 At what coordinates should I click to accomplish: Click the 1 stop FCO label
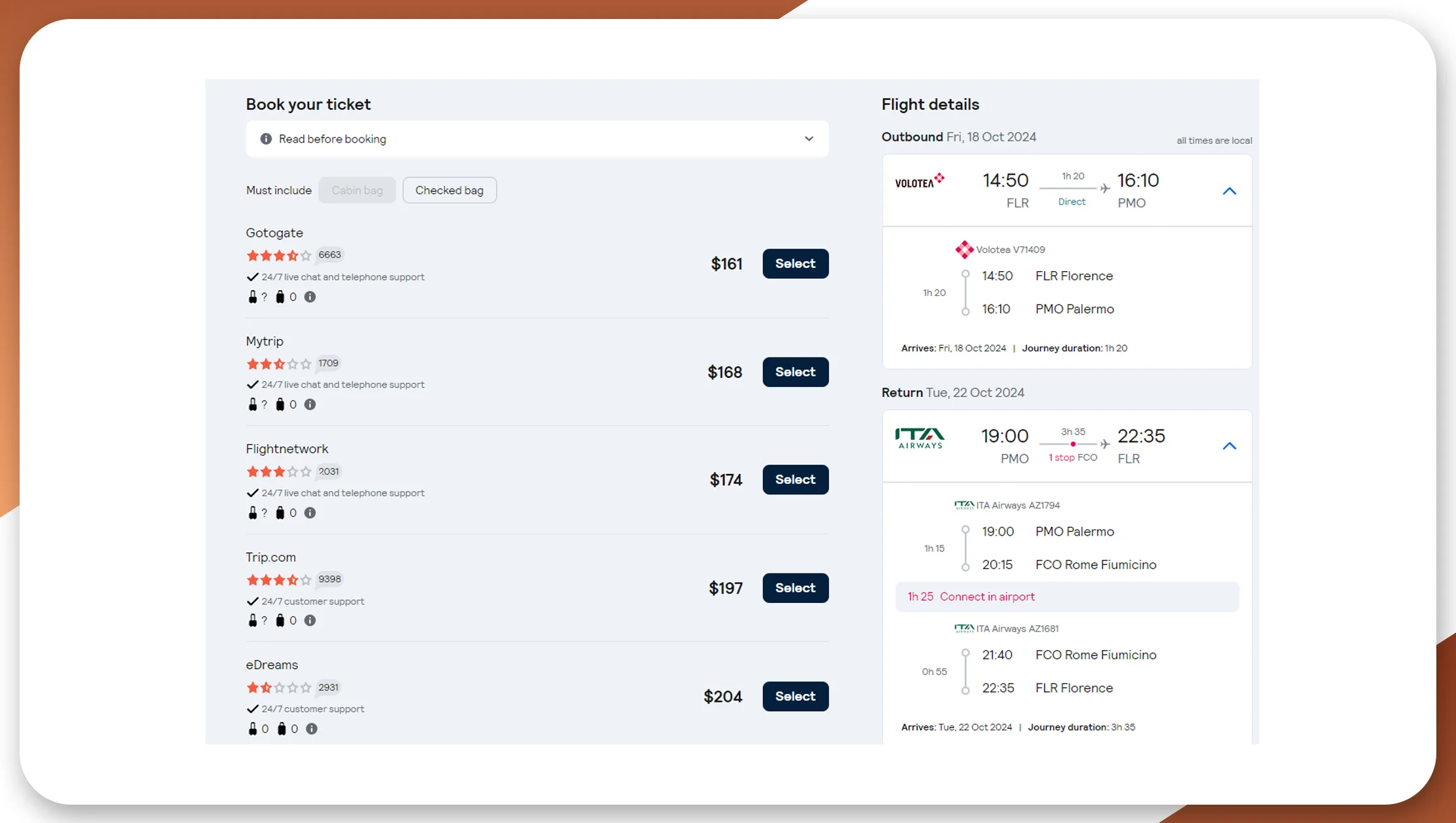pyautogui.click(x=1073, y=457)
